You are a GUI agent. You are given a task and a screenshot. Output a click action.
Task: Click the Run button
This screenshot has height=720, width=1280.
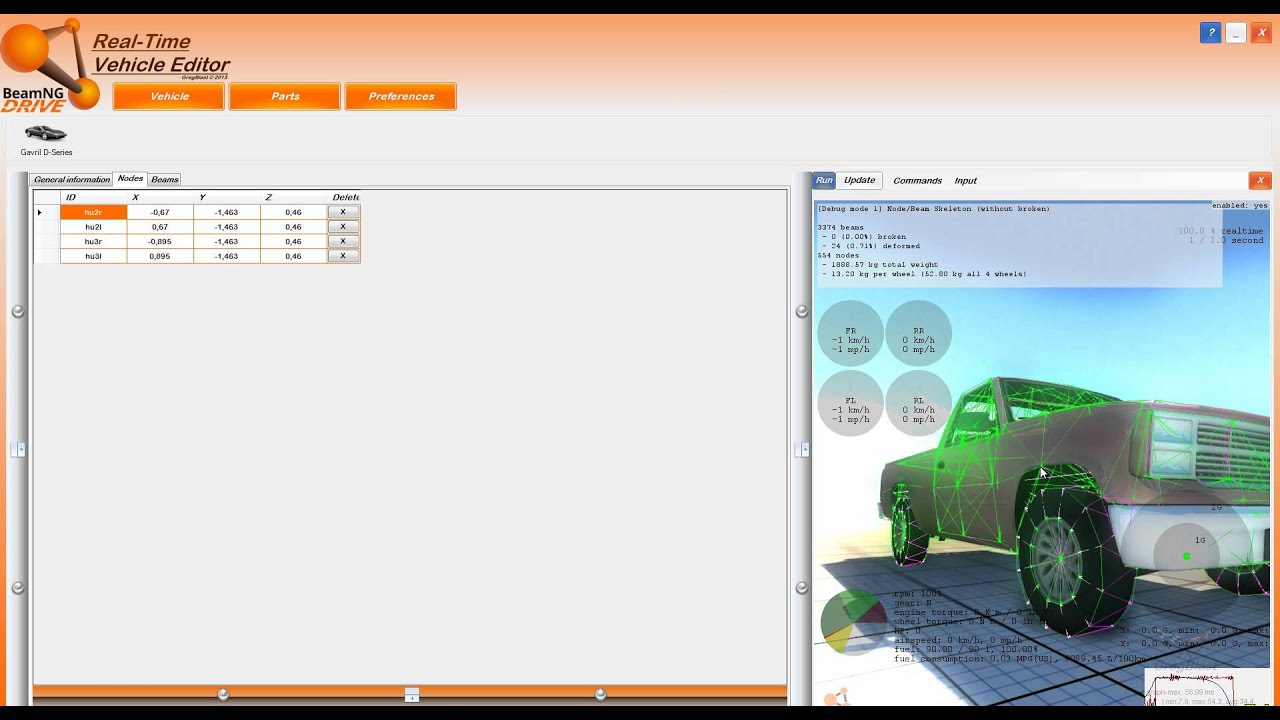click(824, 180)
